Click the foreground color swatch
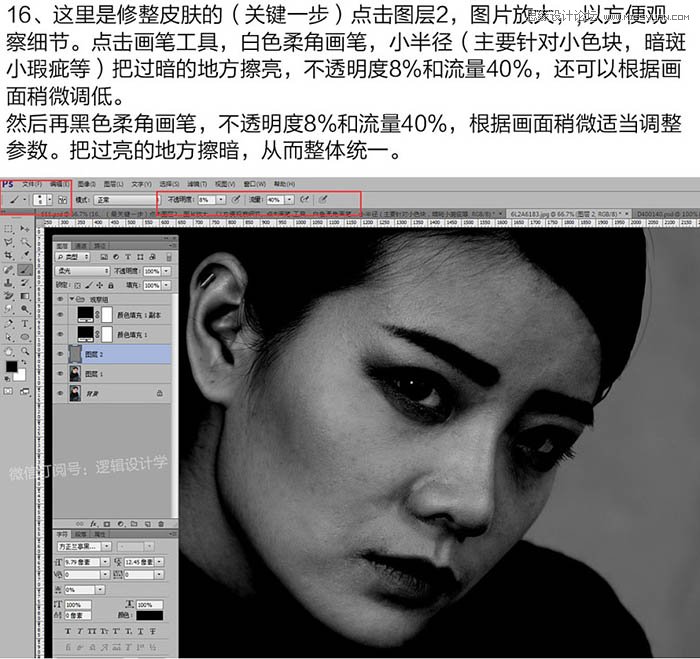This screenshot has width=700, height=659. 11,367
